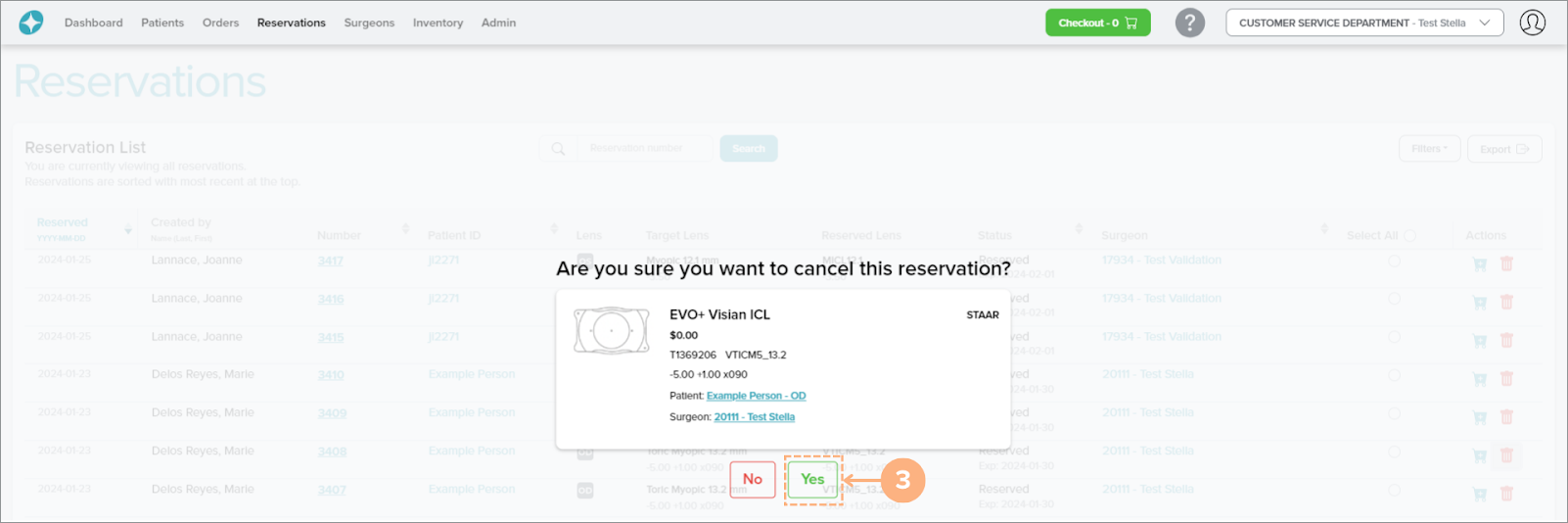Open the Filters dropdown
1568x523 pixels.
1429,149
